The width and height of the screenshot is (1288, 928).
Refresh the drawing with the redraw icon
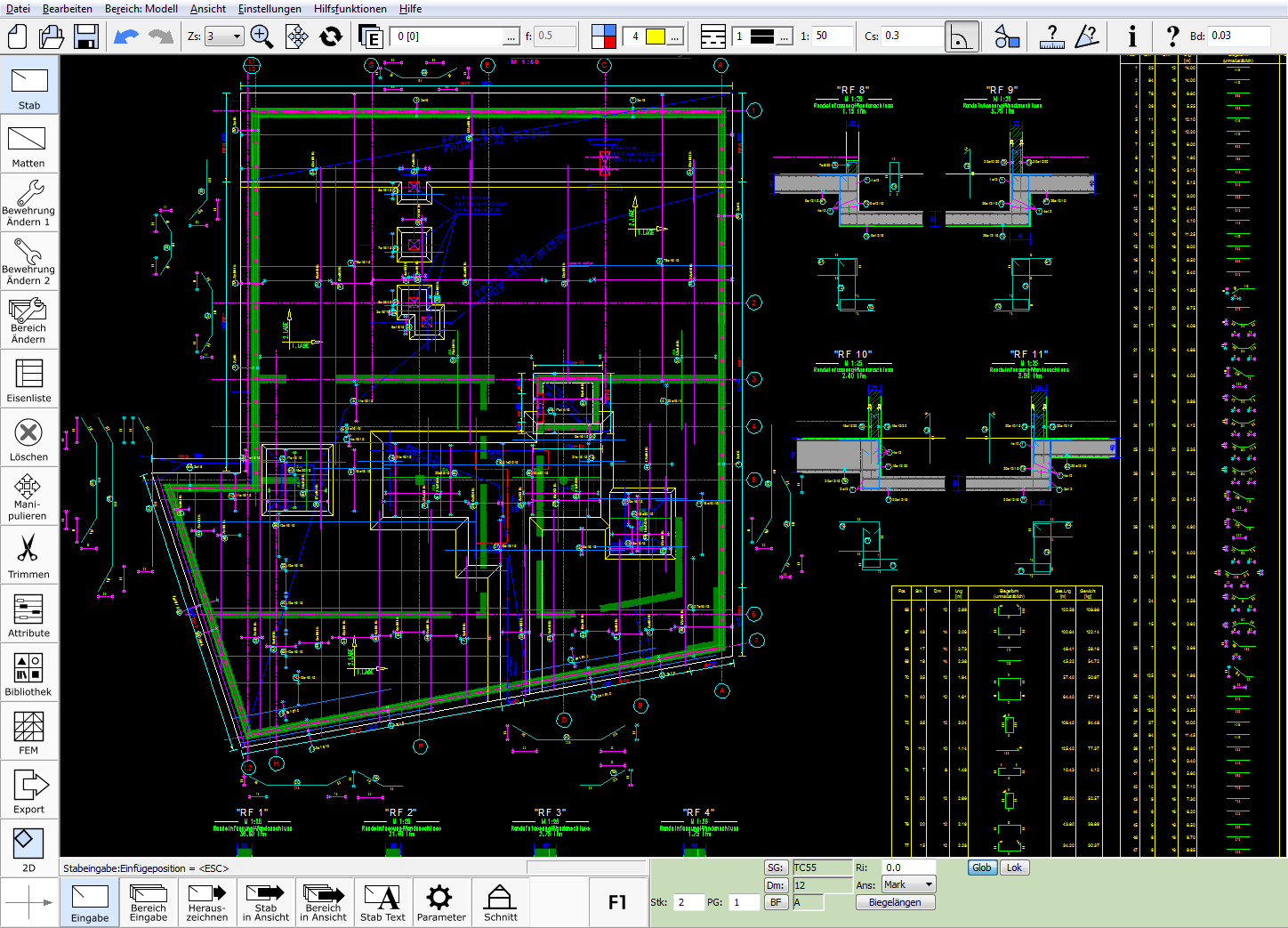(x=331, y=36)
